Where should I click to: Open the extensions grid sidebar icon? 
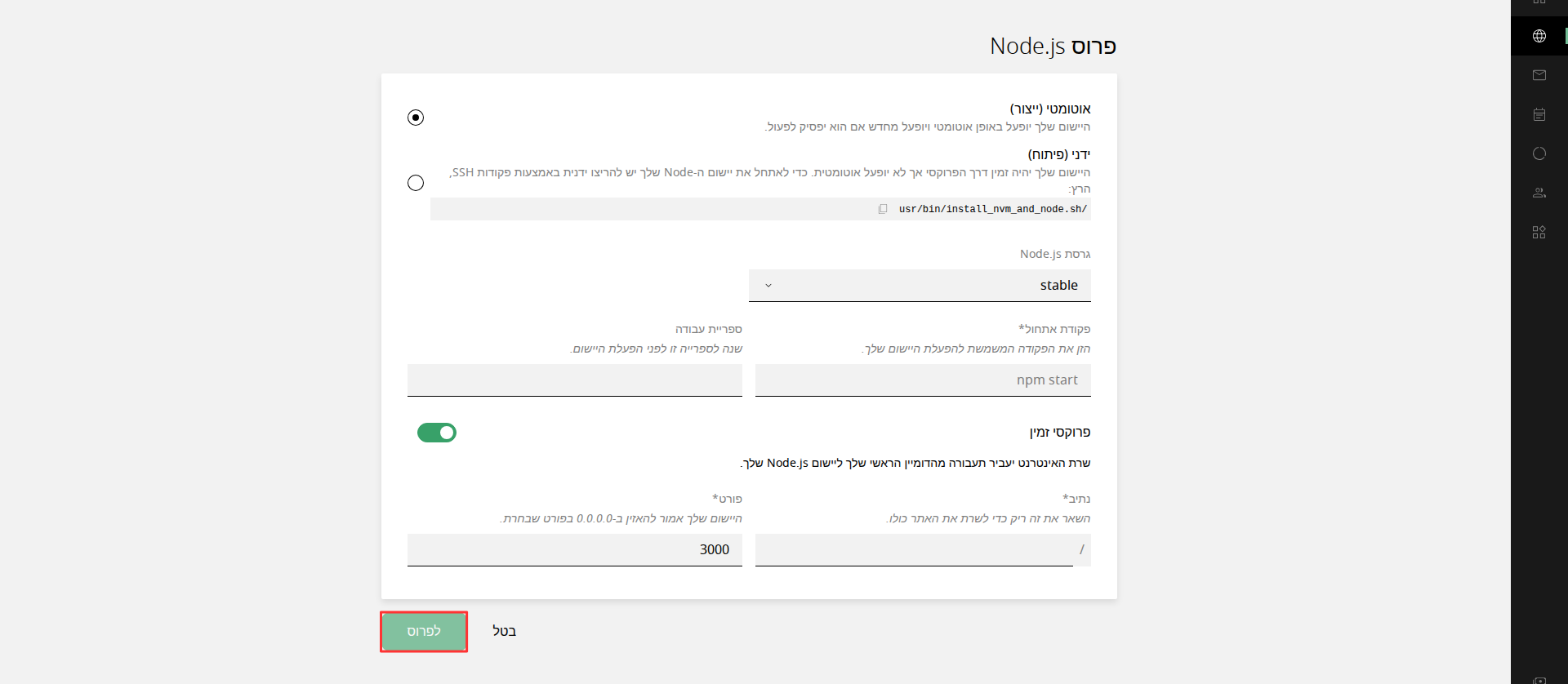[1539, 232]
